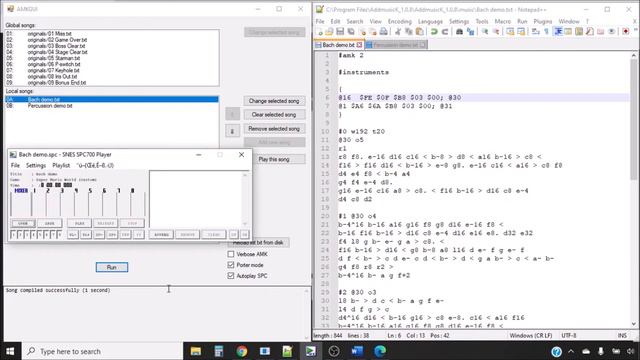Click the Zoom In icon in Notepad++
This screenshot has width=640, height=360.
pos(485,32)
